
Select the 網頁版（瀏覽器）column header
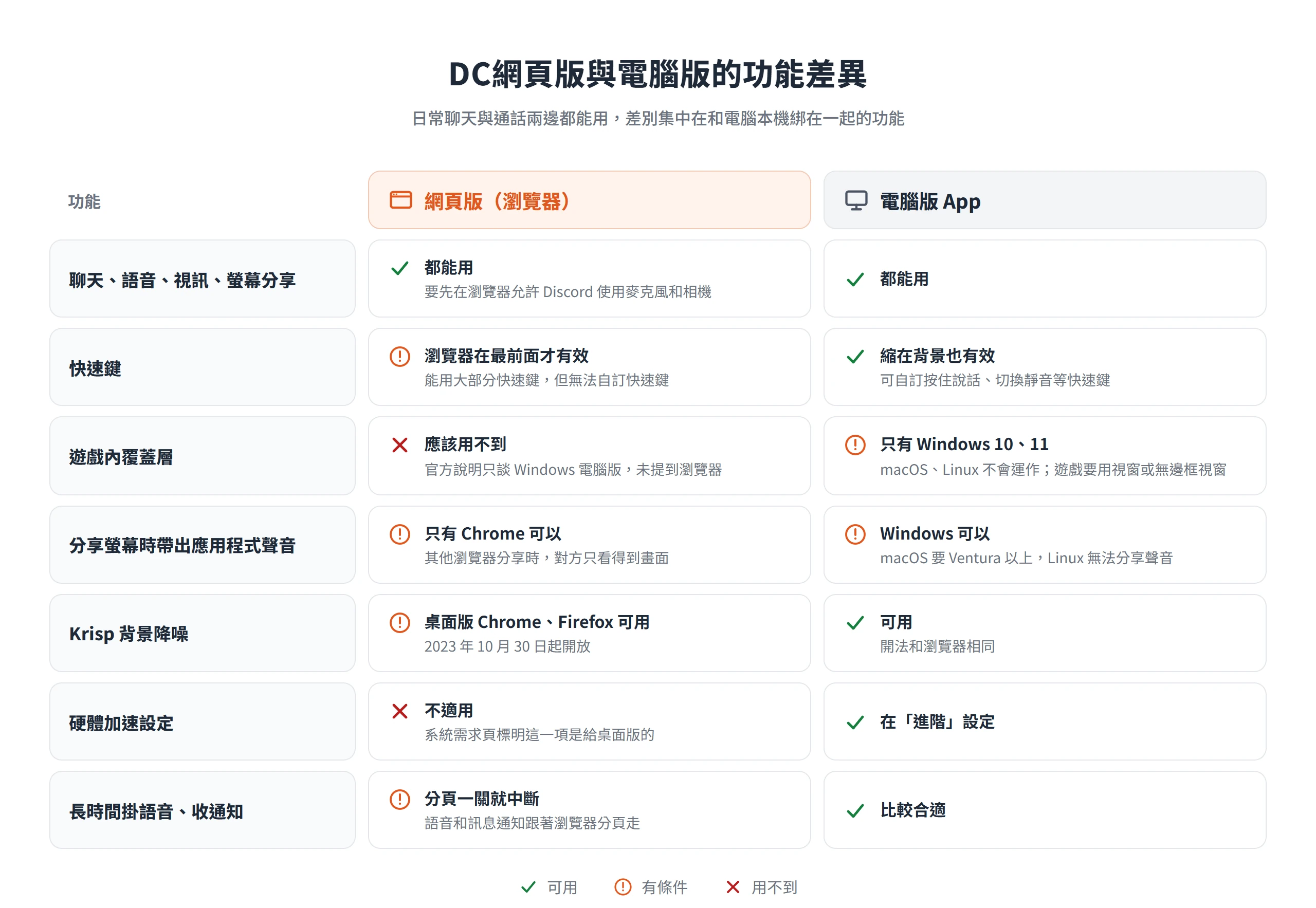tap(589, 200)
